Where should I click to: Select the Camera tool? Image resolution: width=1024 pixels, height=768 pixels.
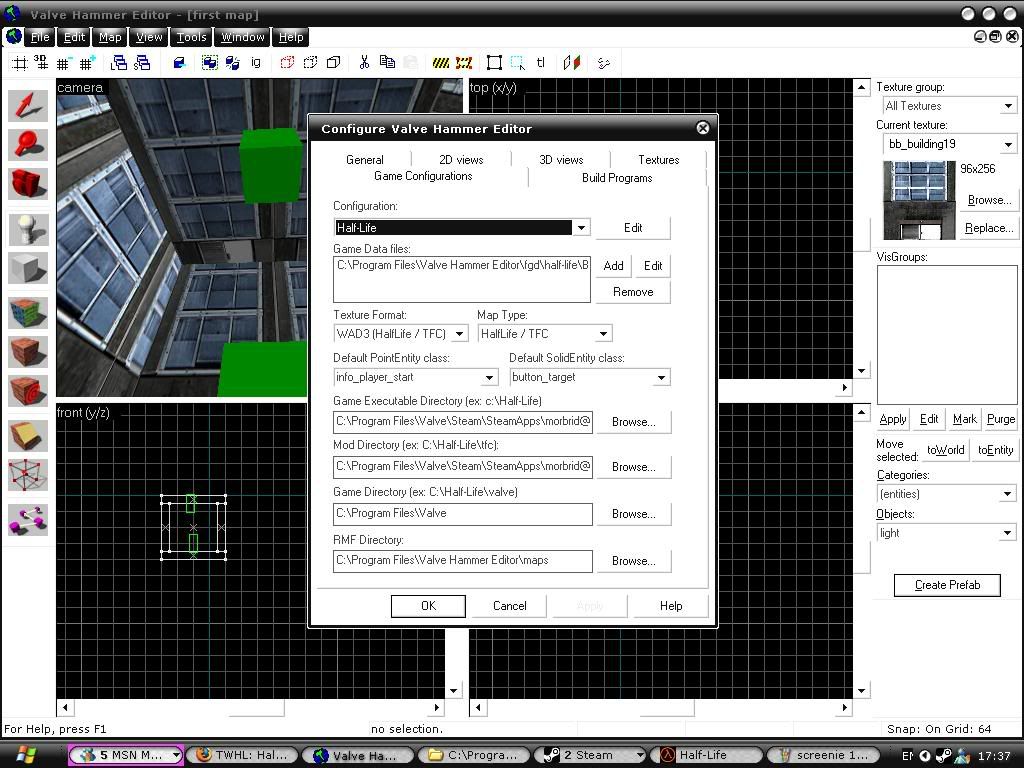pyautogui.click(x=28, y=184)
